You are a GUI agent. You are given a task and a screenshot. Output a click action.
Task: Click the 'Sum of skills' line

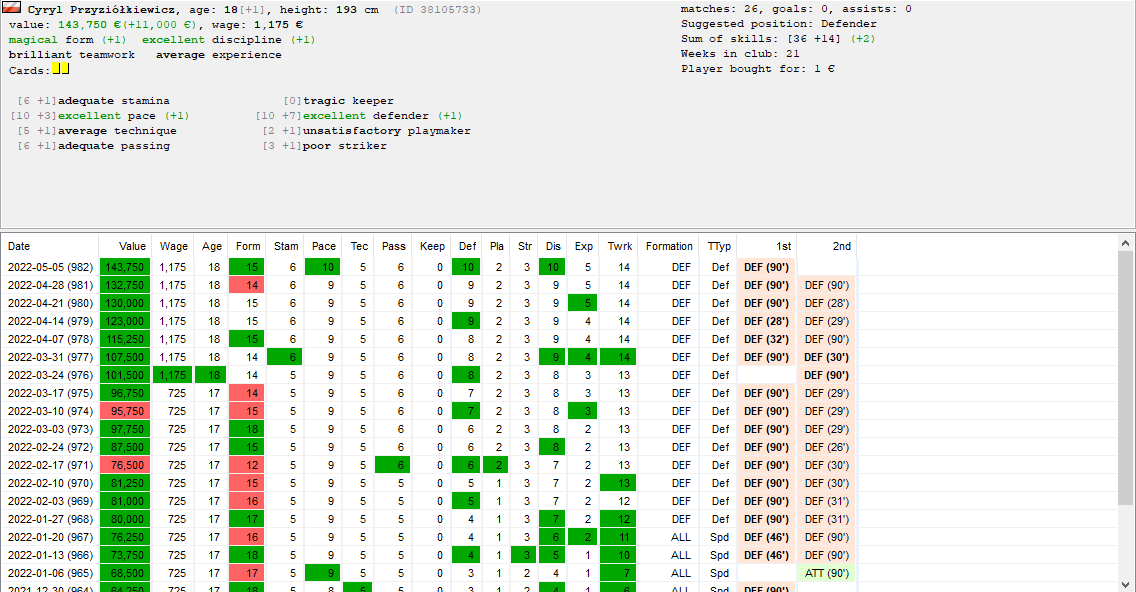coord(777,39)
